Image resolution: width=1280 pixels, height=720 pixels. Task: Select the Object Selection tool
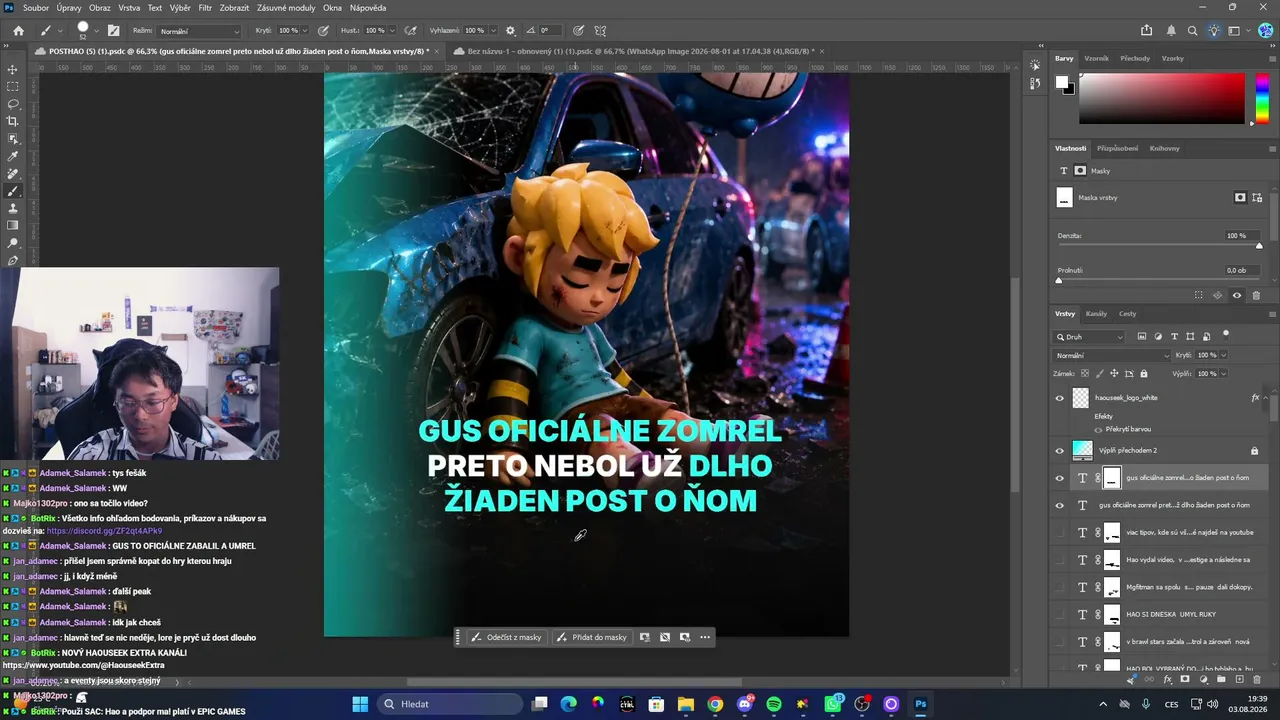coord(13,139)
